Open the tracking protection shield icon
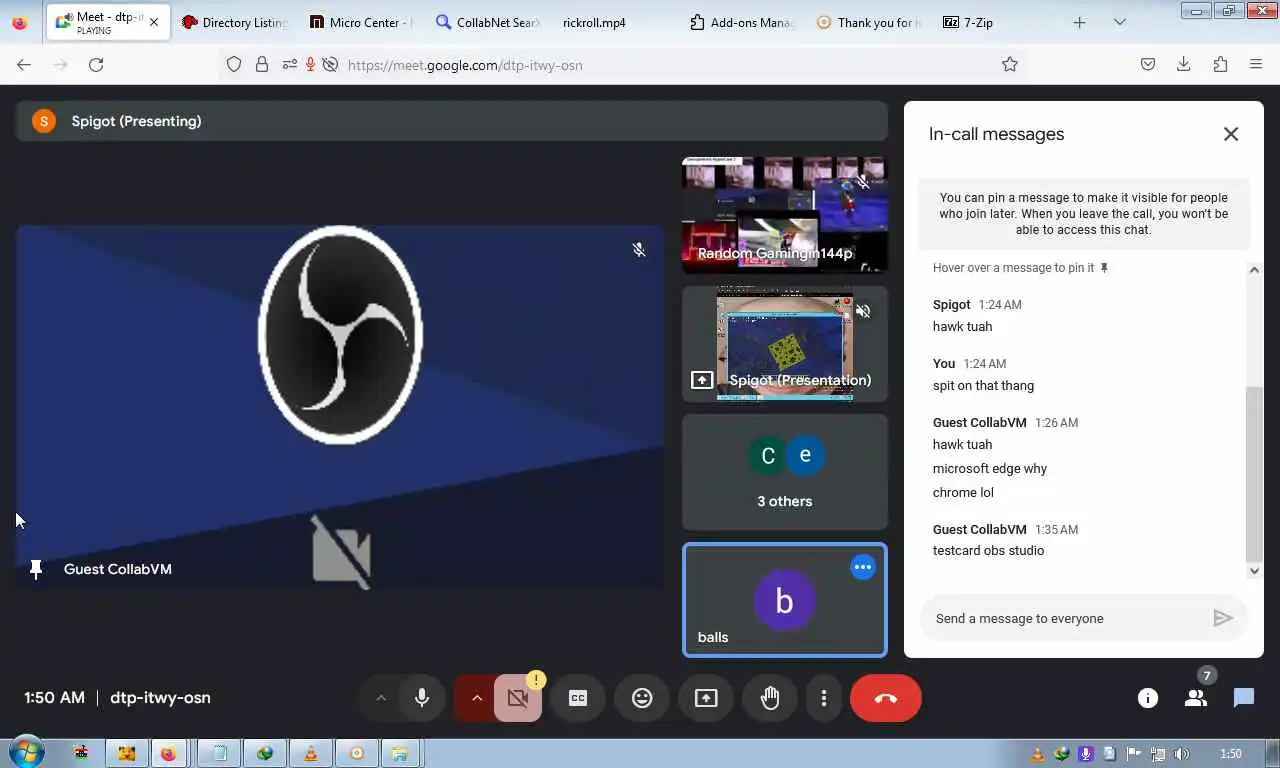 (x=234, y=65)
